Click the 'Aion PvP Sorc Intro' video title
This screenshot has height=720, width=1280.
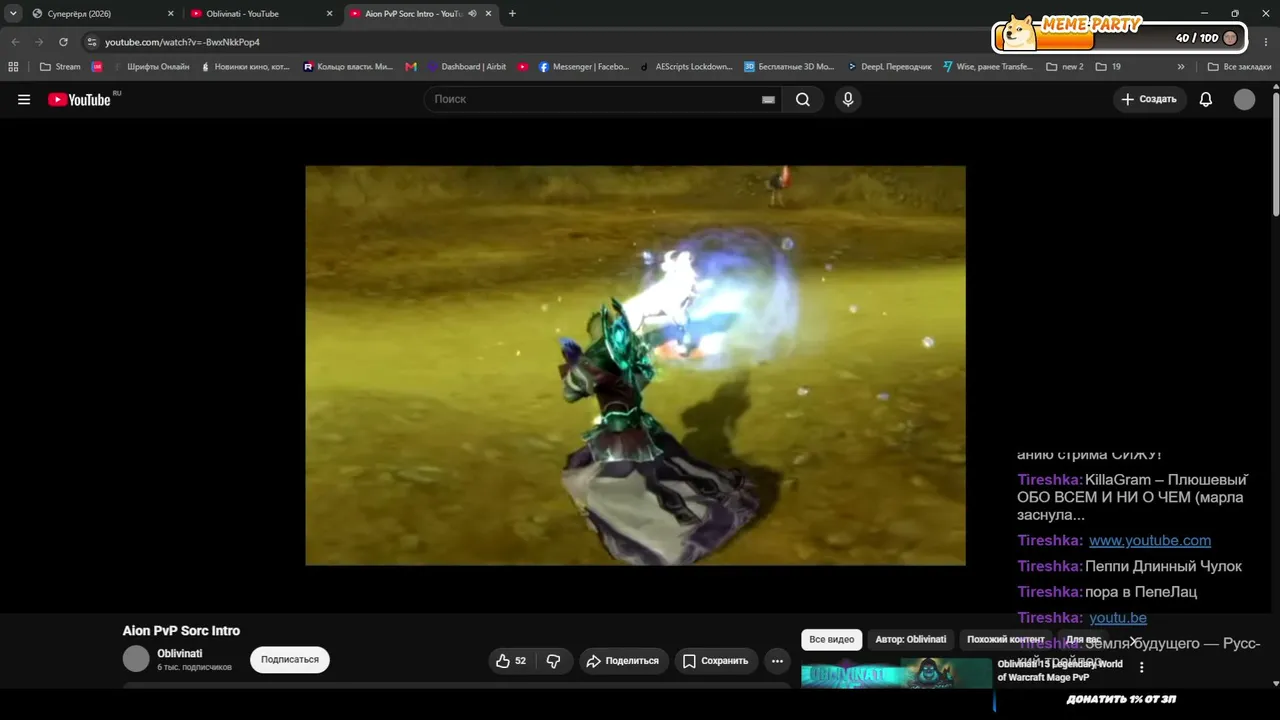tap(181, 631)
